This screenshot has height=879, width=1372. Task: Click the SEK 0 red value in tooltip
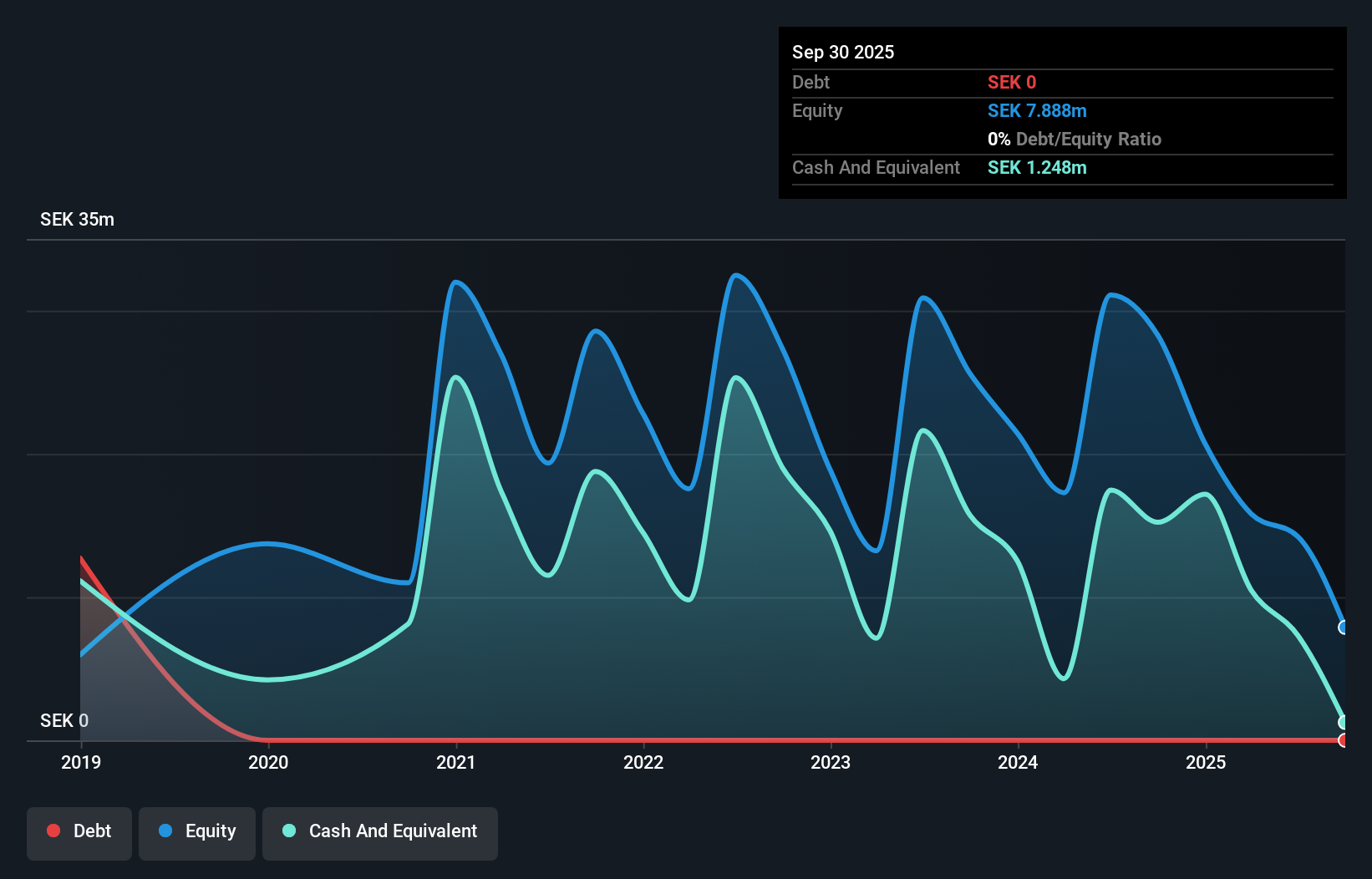[1012, 82]
